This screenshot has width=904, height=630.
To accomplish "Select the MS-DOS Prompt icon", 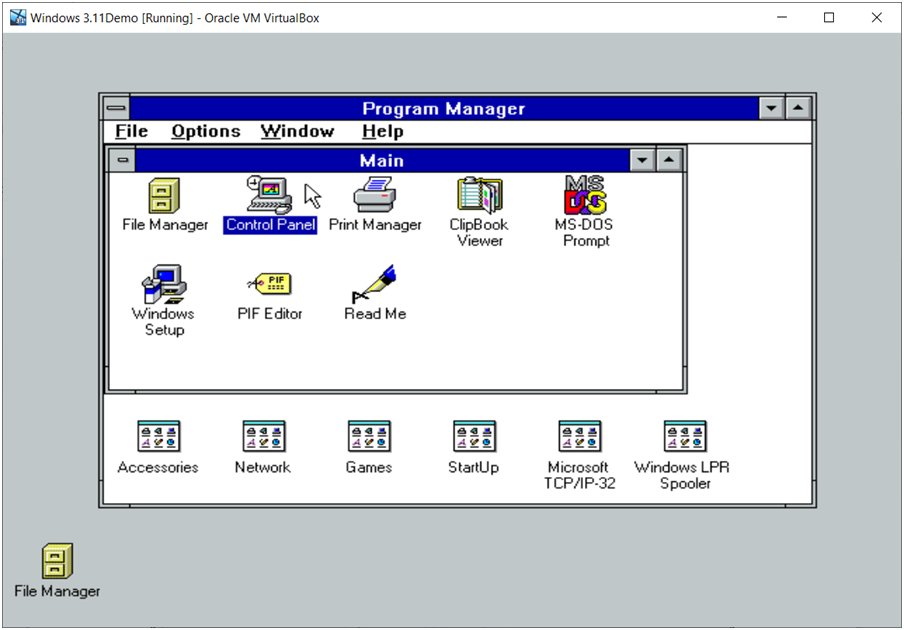I will click(585, 195).
